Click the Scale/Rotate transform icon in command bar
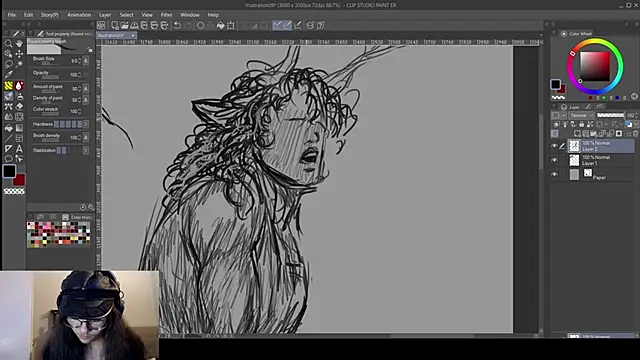The width and height of the screenshot is (640, 360). pyautogui.click(x=231, y=25)
